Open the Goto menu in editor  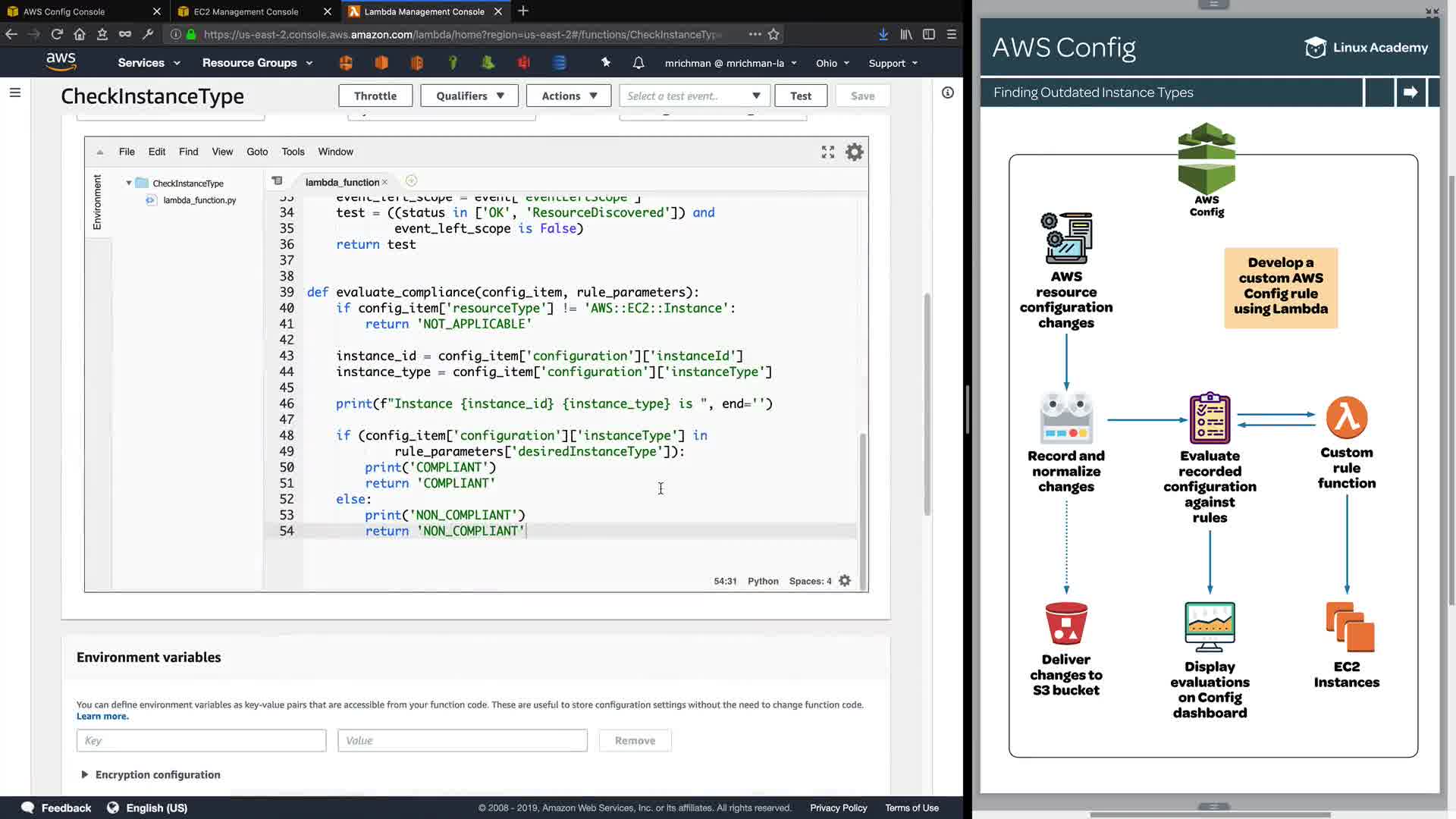point(257,152)
